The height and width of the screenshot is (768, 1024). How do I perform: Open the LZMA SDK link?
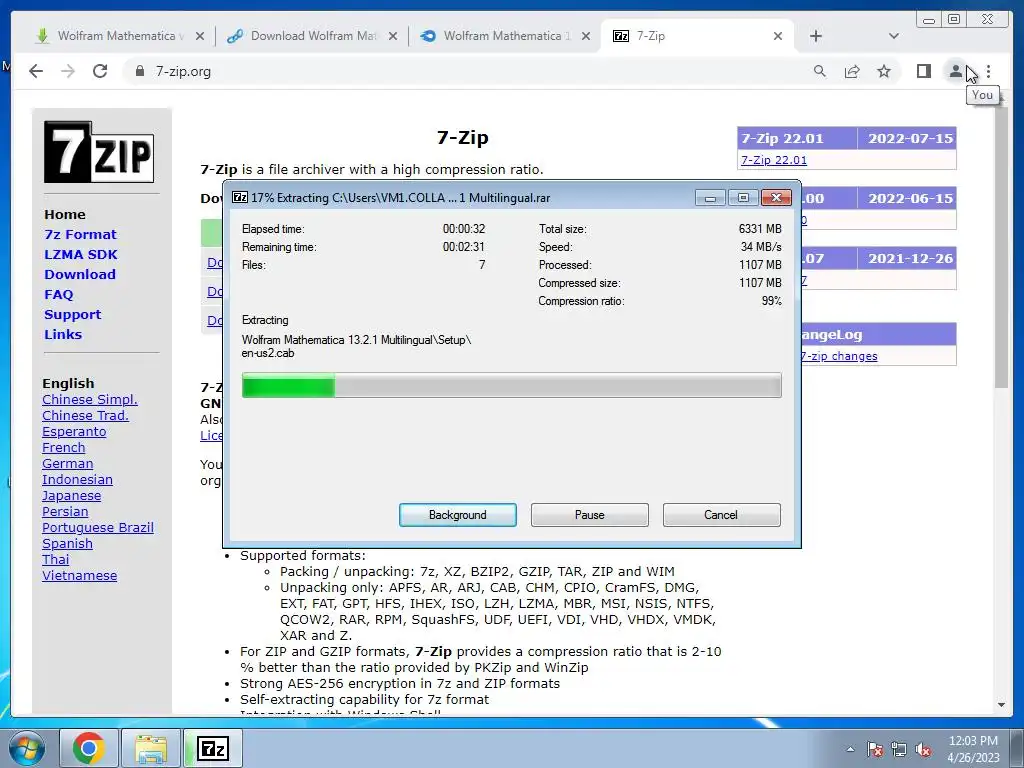coord(81,255)
